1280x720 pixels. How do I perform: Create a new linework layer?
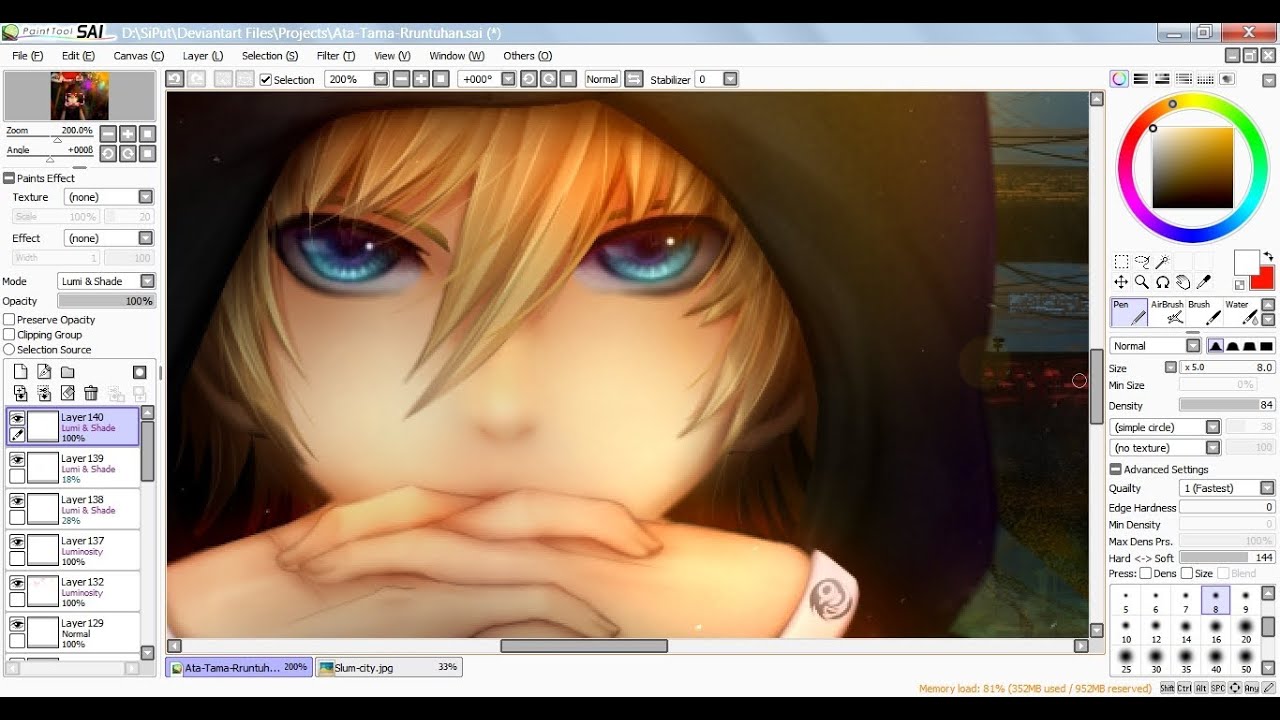[44, 372]
